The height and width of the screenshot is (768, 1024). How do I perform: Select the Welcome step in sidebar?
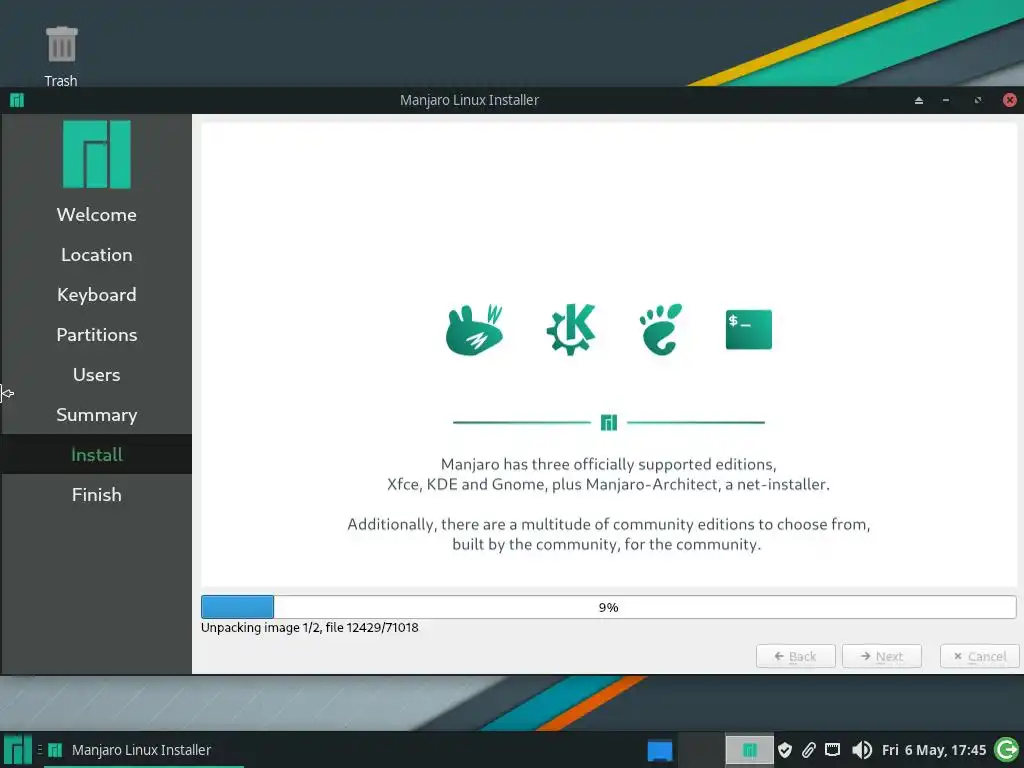tap(97, 215)
